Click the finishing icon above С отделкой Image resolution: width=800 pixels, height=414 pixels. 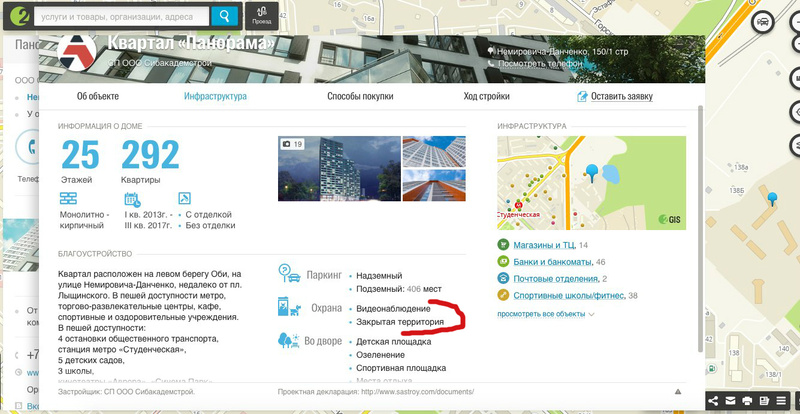coord(184,198)
